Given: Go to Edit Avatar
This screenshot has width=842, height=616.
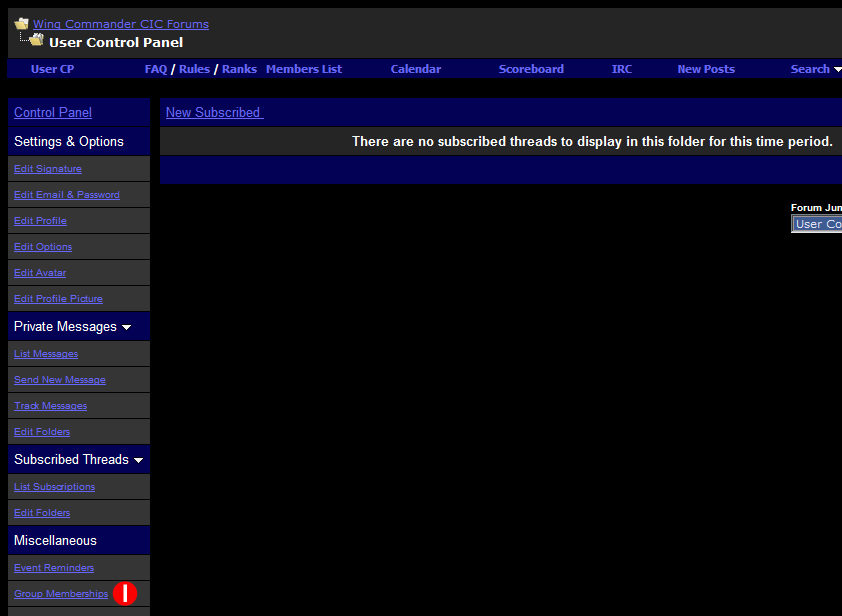Looking at the screenshot, I should (x=40, y=273).
